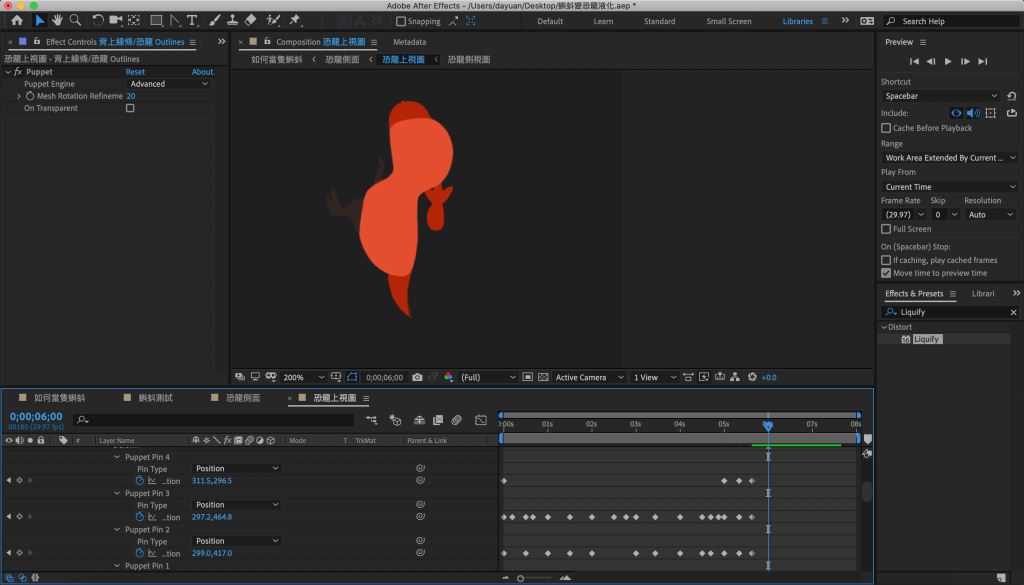This screenshot has height=585, width=1024.
Task: Enable motion blur icon in timeline
Action: click(x=456, y=420)
